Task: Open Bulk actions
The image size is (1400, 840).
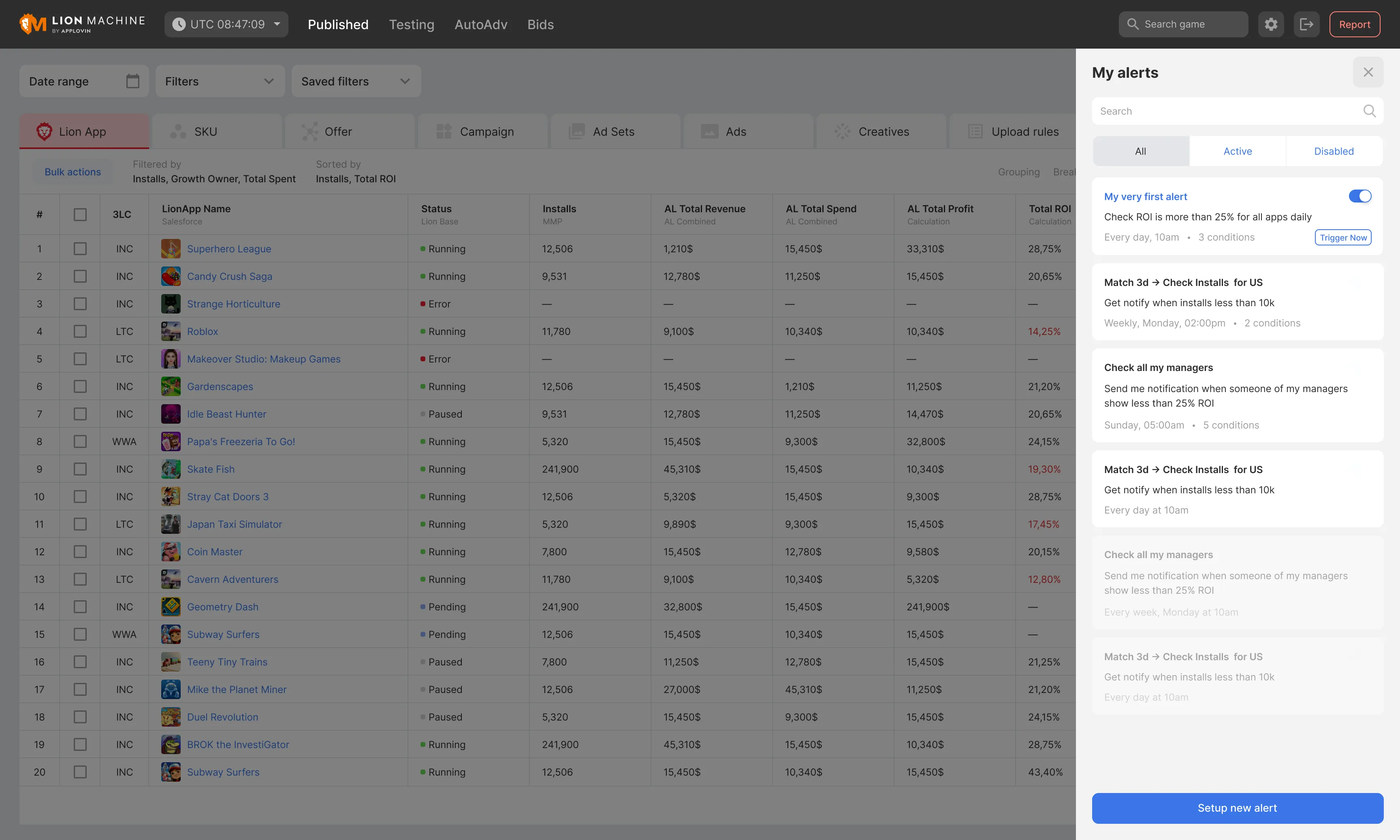Action: click(73, 171)
